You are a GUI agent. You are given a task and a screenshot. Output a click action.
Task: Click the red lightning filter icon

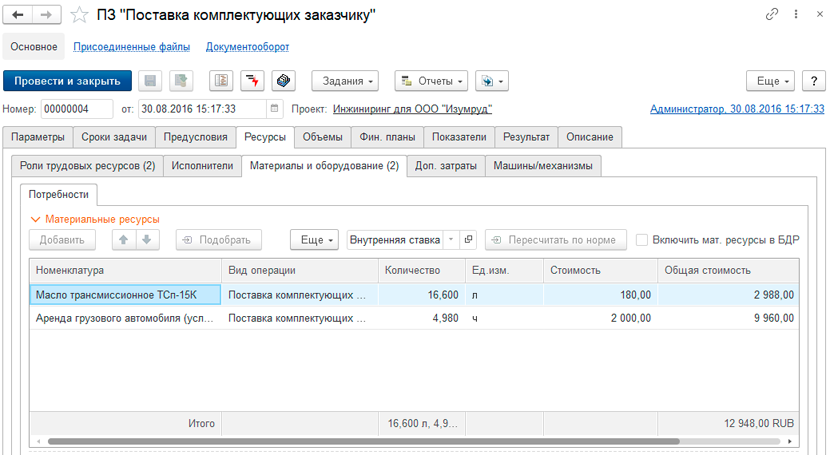tap(252, 81)
